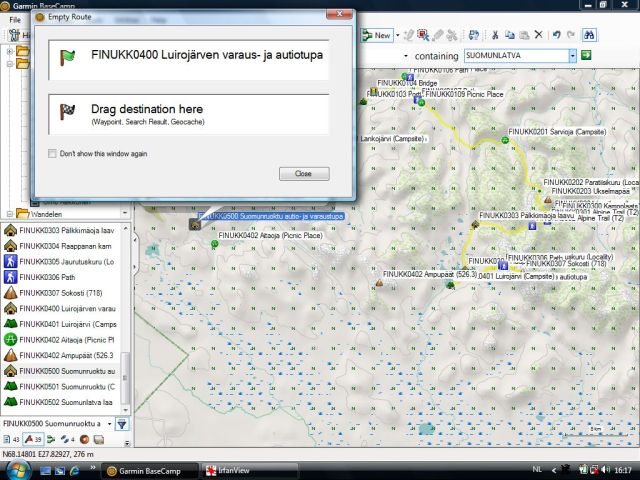Image resolution: width=640 pixels, height=480 pixels.
Task: Click the Cut scissors icon
Action: click(495, 35)
